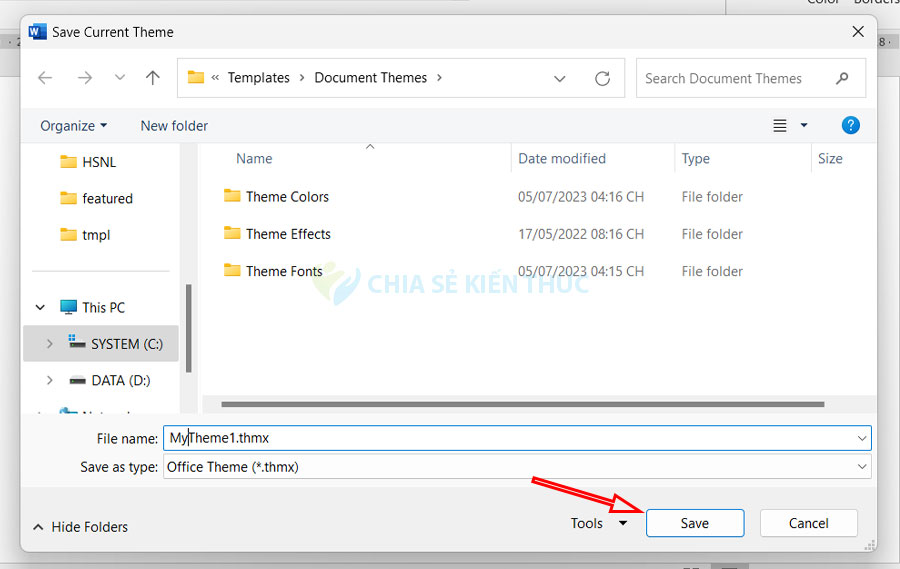Expand the address bar history dropdown
Image resolution: width=900 pixels, height=569 pixels.
click(x=560, y=78)
